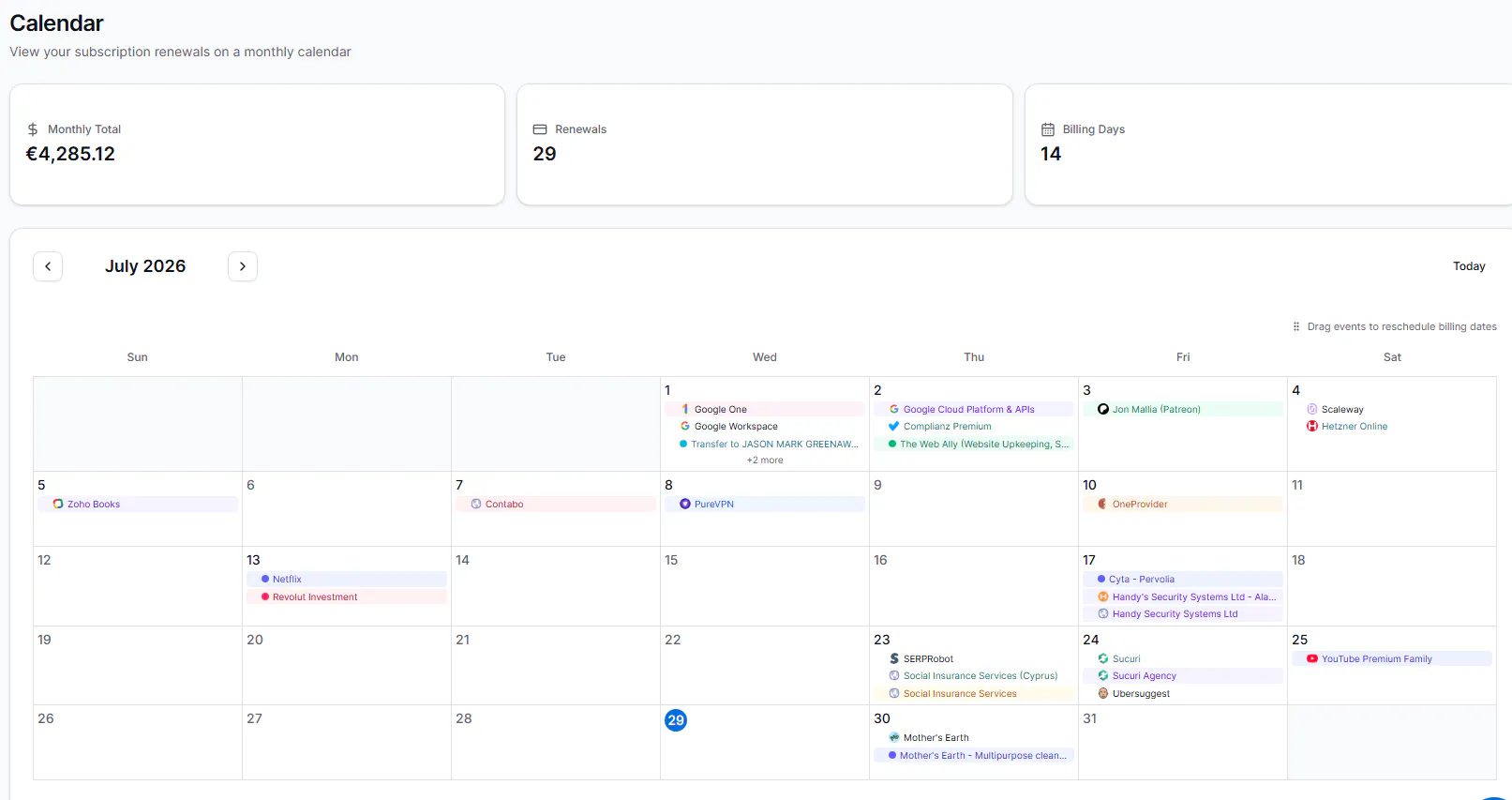Click day number 21
The height and width of the screenshot is (800, 1512).
point(463,640)
